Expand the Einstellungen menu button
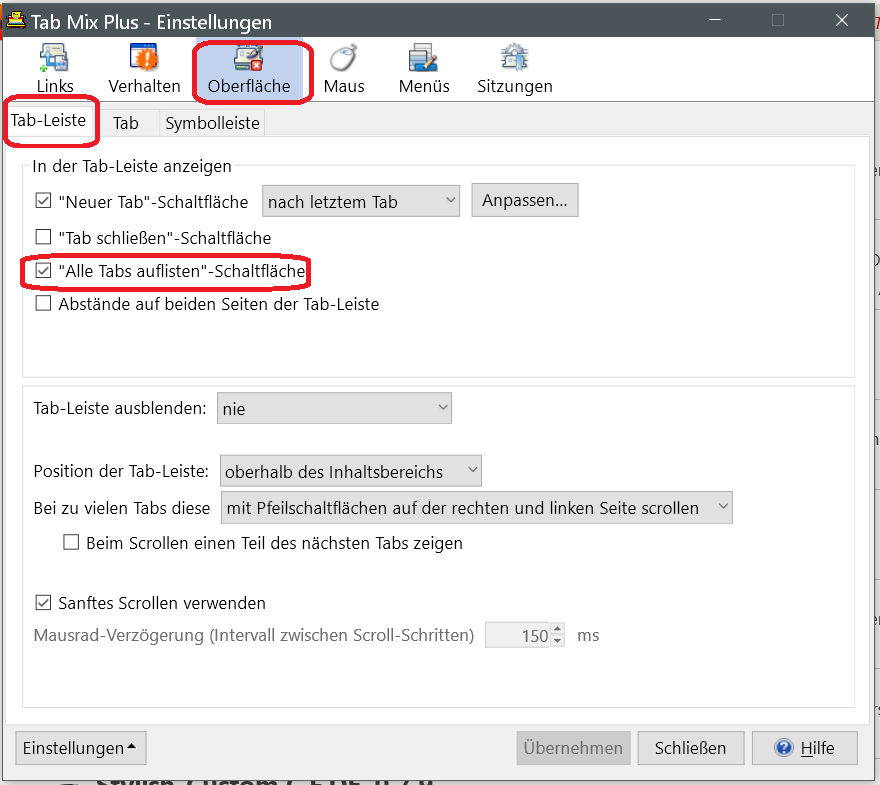 [81, 747]
